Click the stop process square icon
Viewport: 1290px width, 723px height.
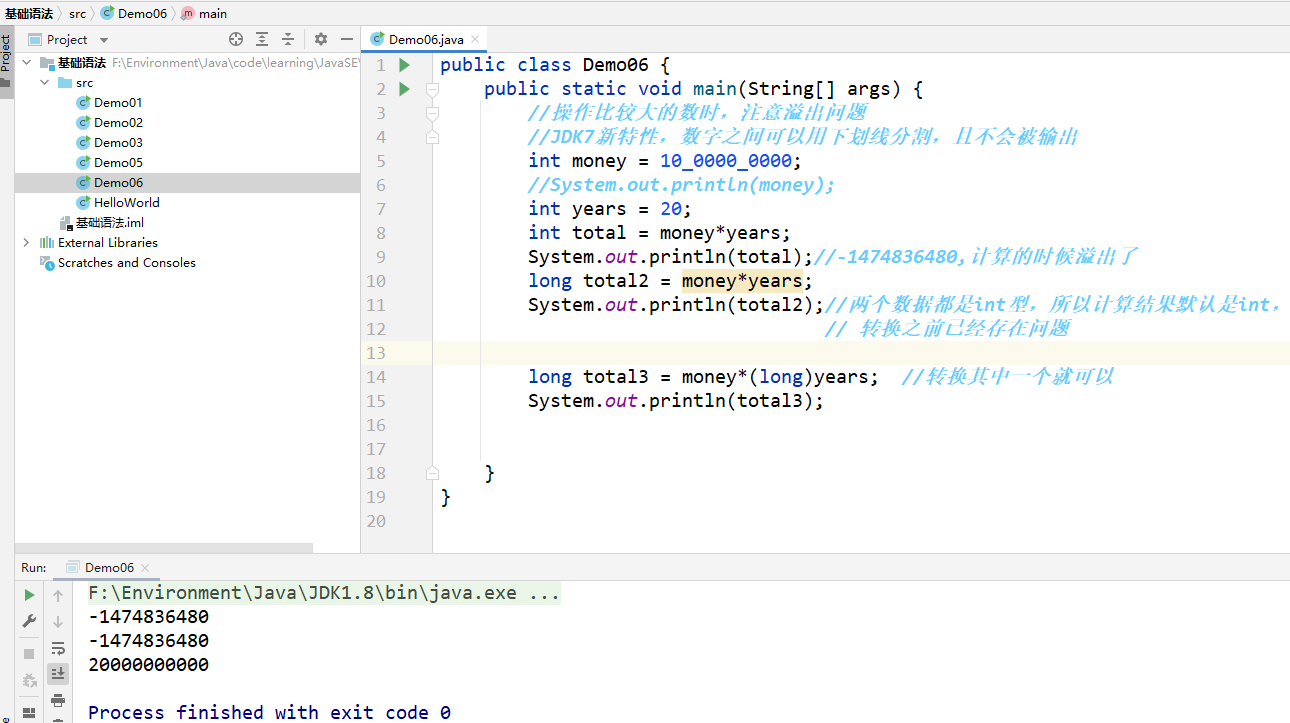click(29, 653)
